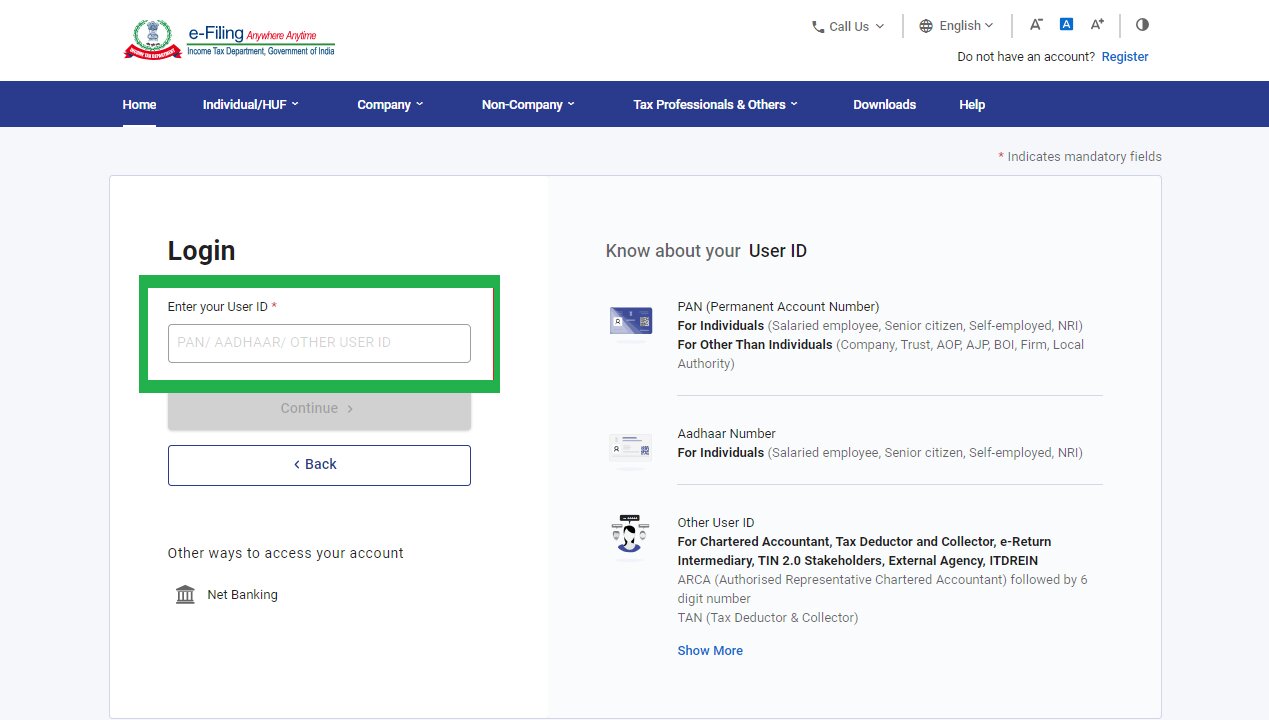Expand the Tax Professionals & Others menu
This screenshot has height=720, width=1269.
[714, 104]
